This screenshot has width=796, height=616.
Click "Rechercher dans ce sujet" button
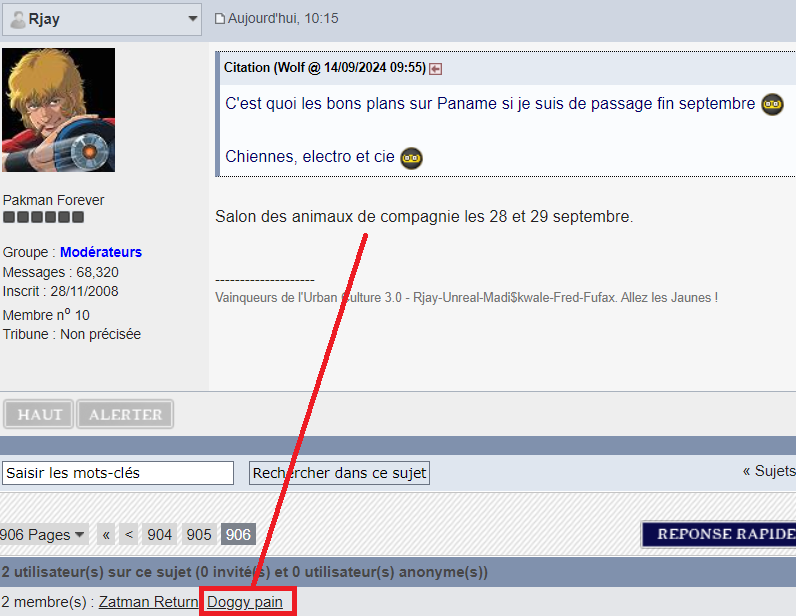339,473
